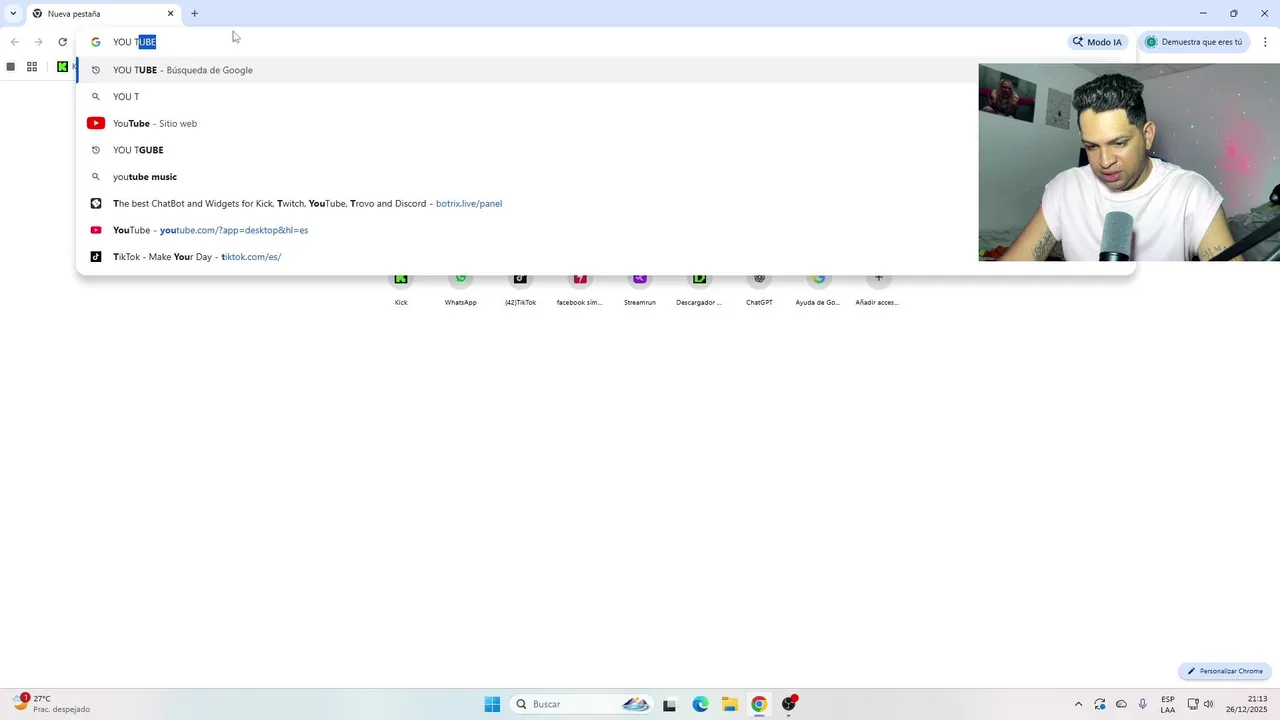This screenshot has height=720, width=1280.
Task: Open the Ayuda de Google shortcut tile
Action: click(818, 288)
